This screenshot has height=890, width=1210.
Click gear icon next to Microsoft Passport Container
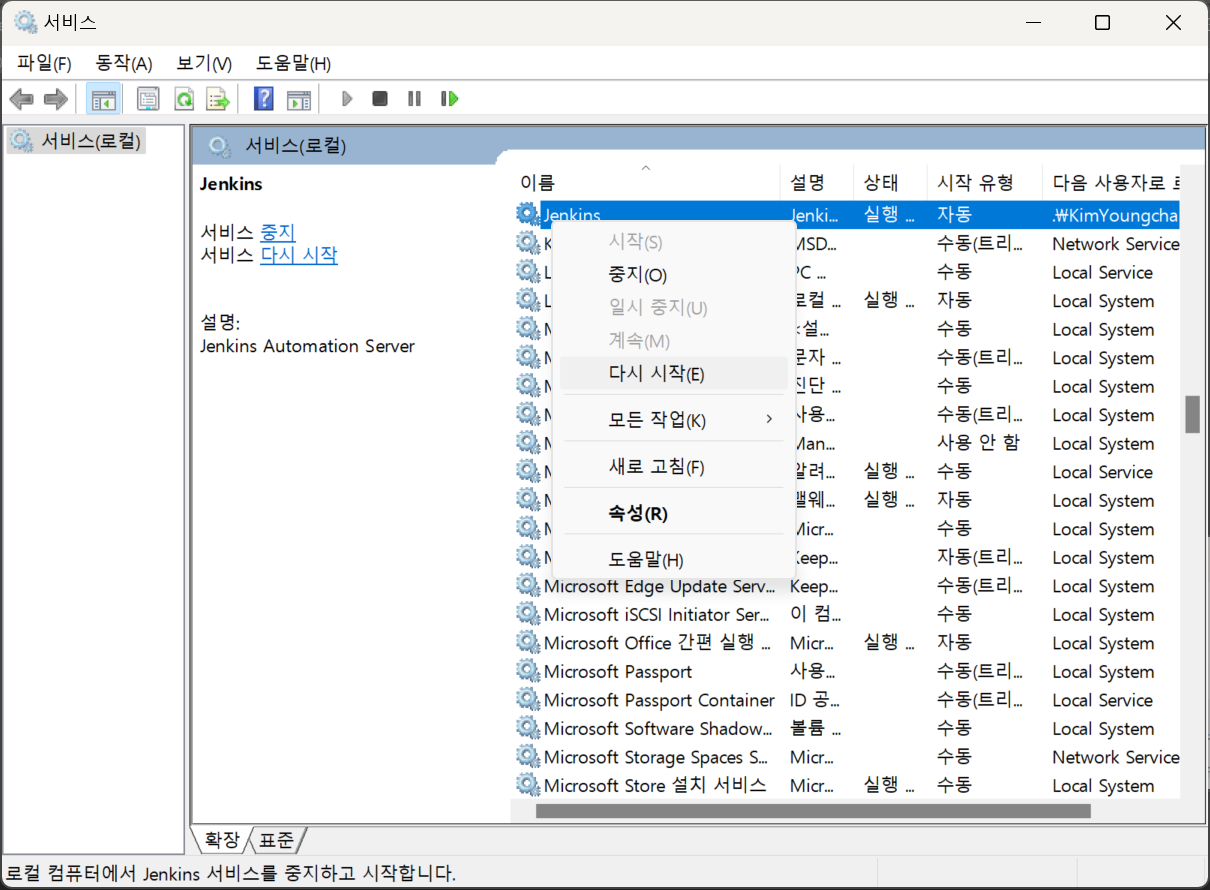tap(527, 700)
